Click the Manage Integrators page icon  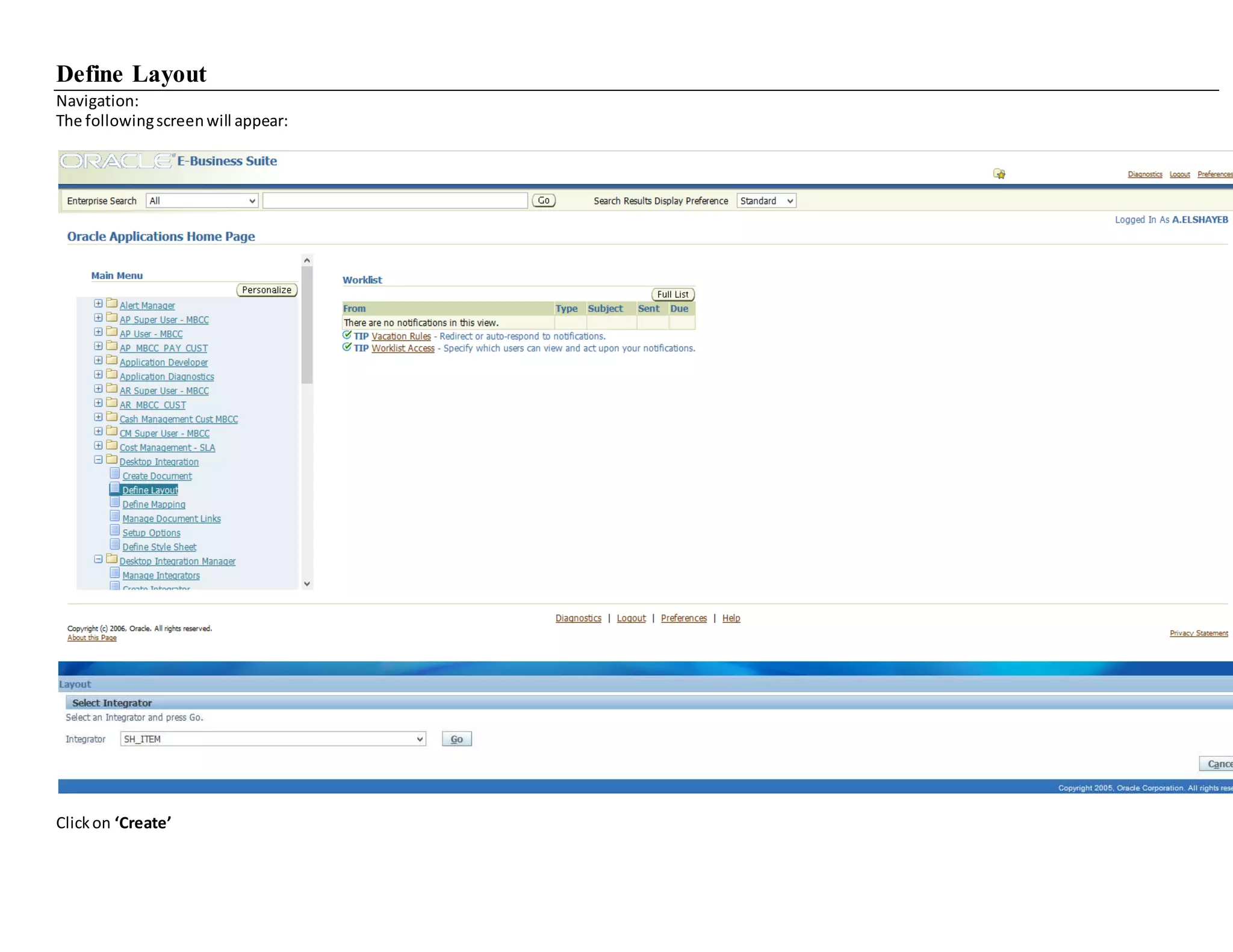point(115,573)
